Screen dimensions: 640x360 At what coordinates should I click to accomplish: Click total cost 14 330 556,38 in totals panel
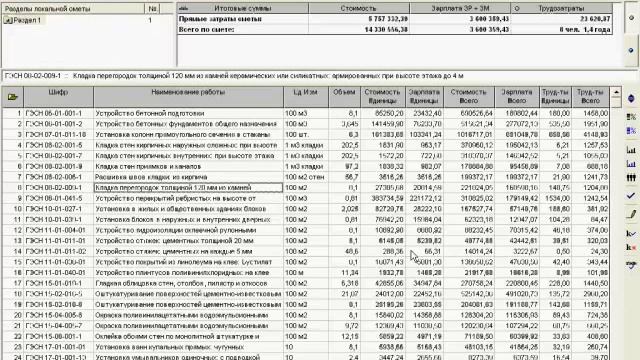(386, 29)
